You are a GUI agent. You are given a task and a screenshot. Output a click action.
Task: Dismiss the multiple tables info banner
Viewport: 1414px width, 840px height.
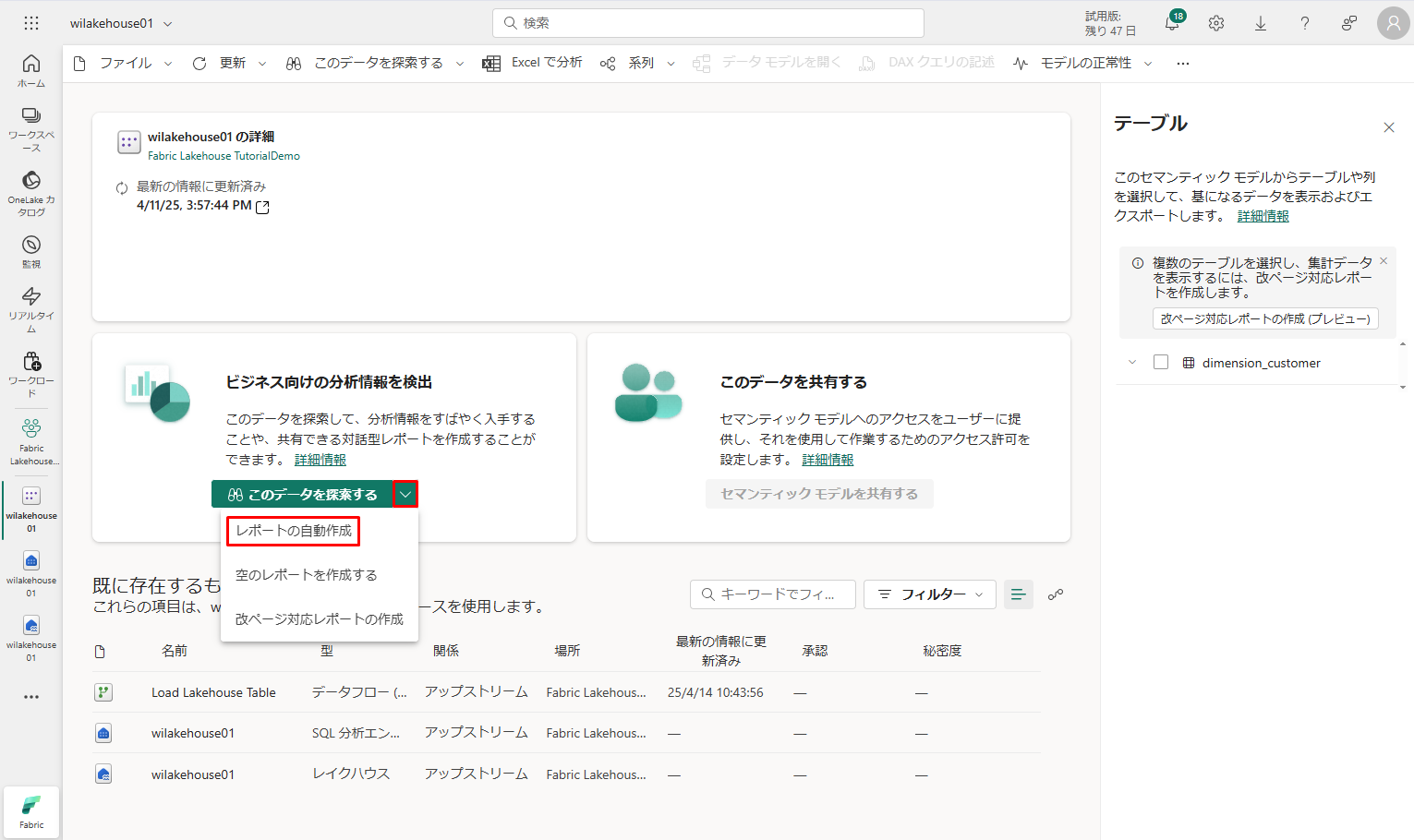point(1384,261)
